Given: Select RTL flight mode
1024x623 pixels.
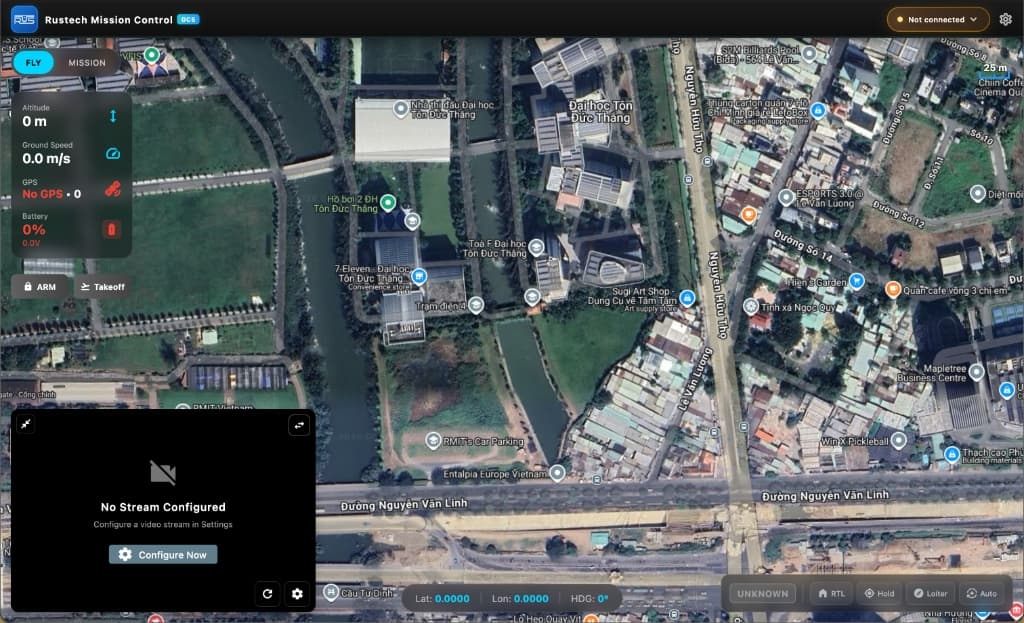Looking at the screenshot, I should pos(831,593).
